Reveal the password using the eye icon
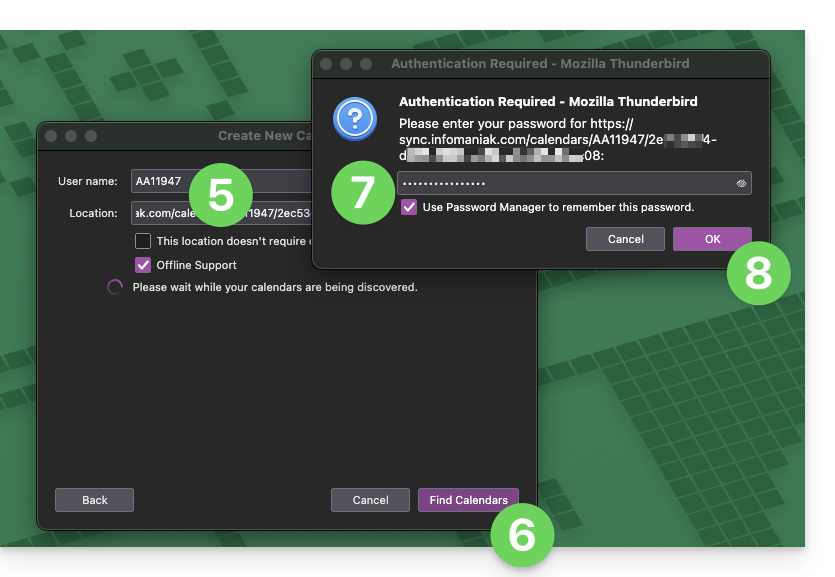Viewport: 835px width, 577px height. (741, 184)
